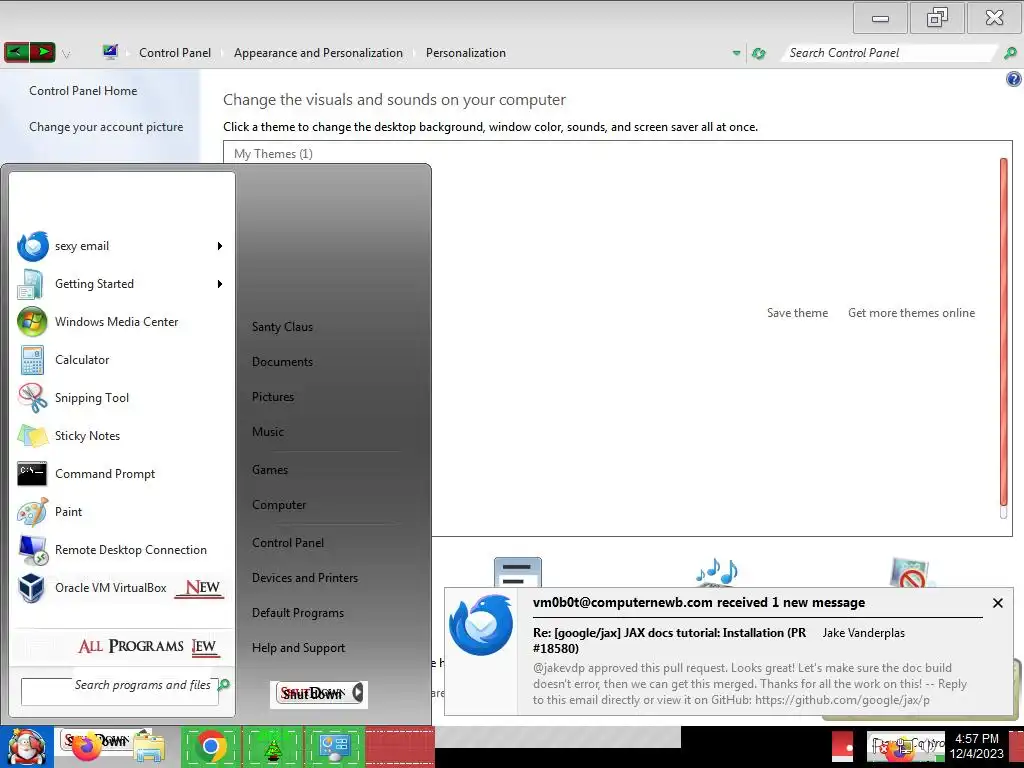
Task: Open recent pages dropdown chevron
Action: click(66, 54)
